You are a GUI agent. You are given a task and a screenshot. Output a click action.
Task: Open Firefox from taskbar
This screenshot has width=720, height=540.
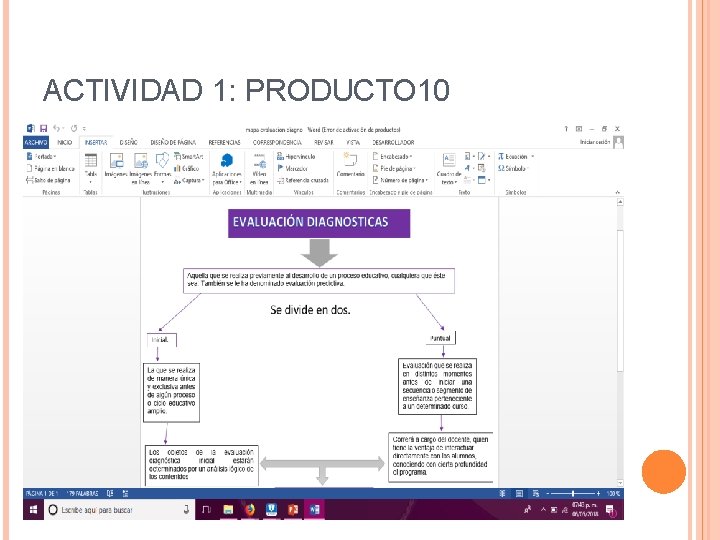click(x=249, y=510)
